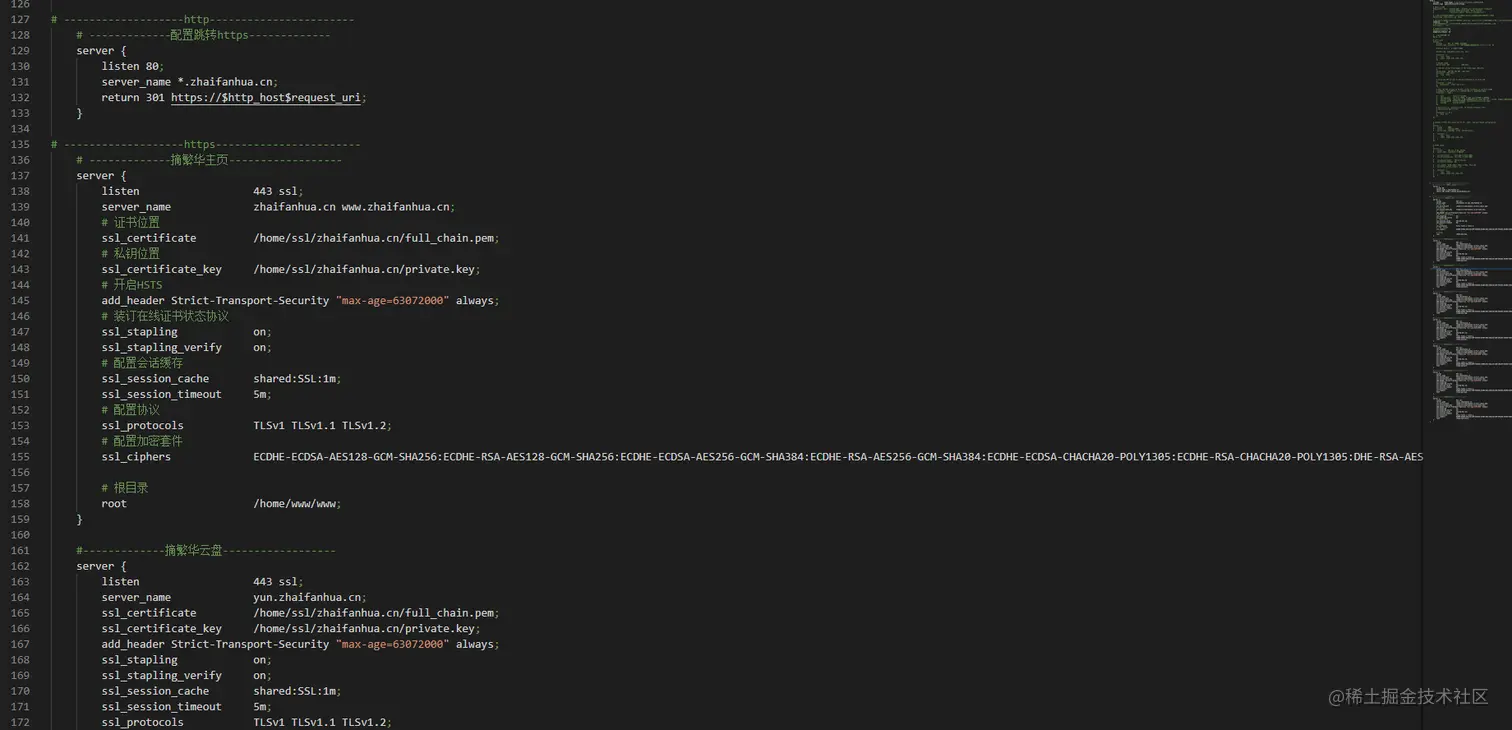
Task: Click 'ssl_stapling_verify' on line 148
Action: (161, 348)
